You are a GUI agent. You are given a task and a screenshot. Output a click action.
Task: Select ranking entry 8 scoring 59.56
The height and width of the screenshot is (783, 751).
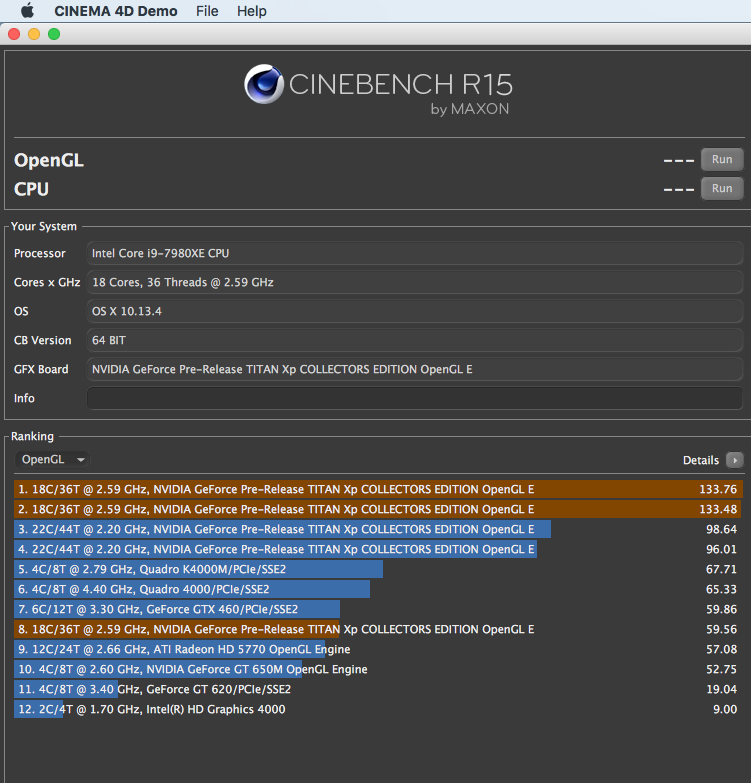[378, 629]
